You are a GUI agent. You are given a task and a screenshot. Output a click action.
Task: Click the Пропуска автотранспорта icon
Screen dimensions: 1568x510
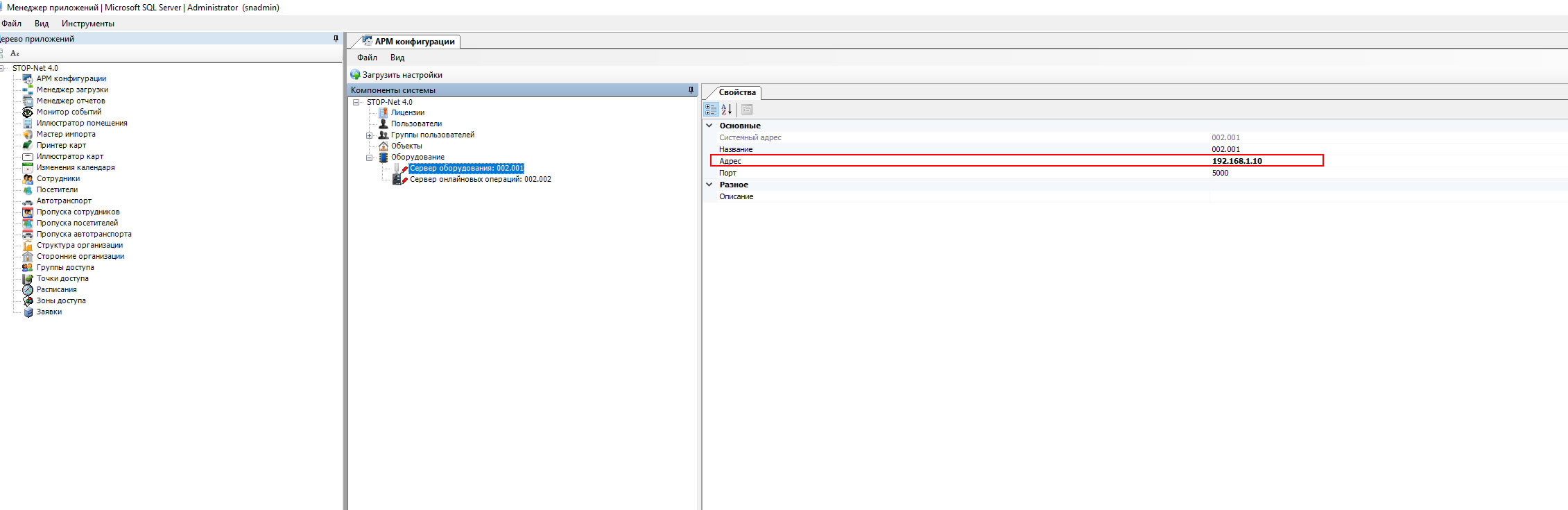coord(28,235)
